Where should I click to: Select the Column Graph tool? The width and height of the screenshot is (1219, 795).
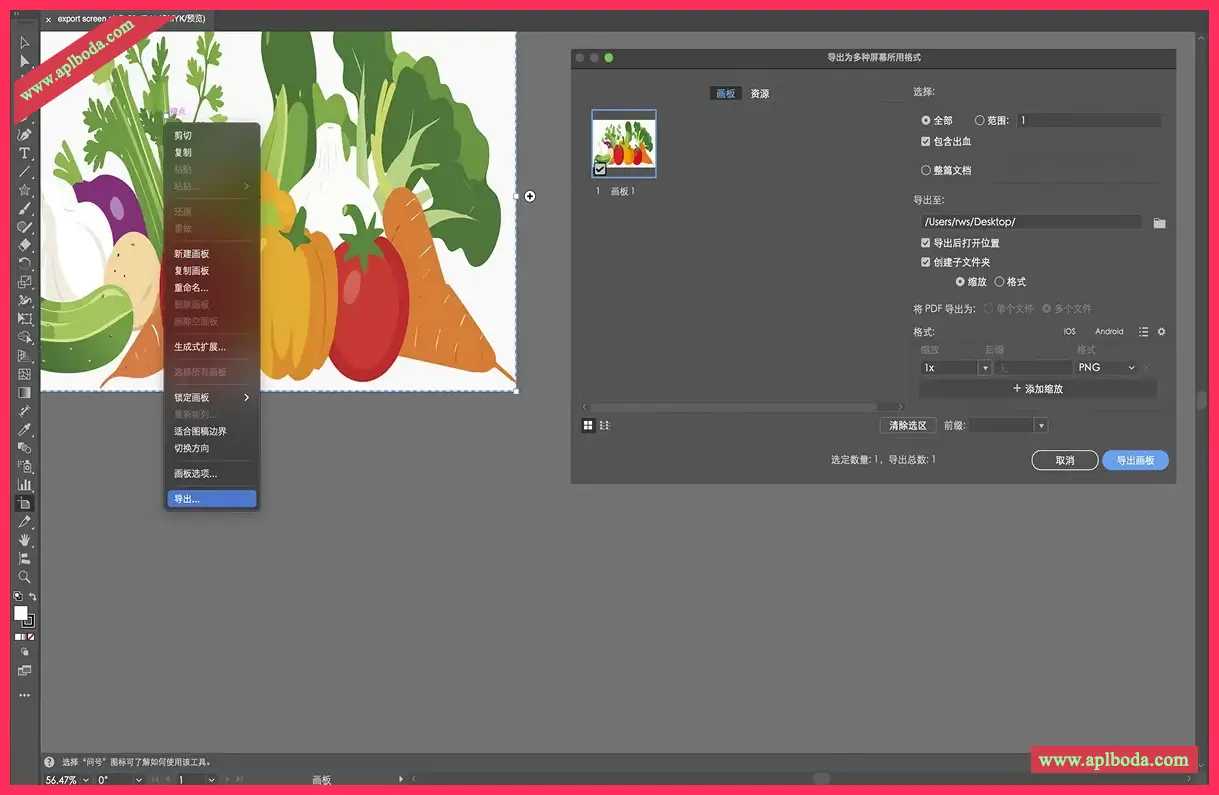click(x=25, y=484)
